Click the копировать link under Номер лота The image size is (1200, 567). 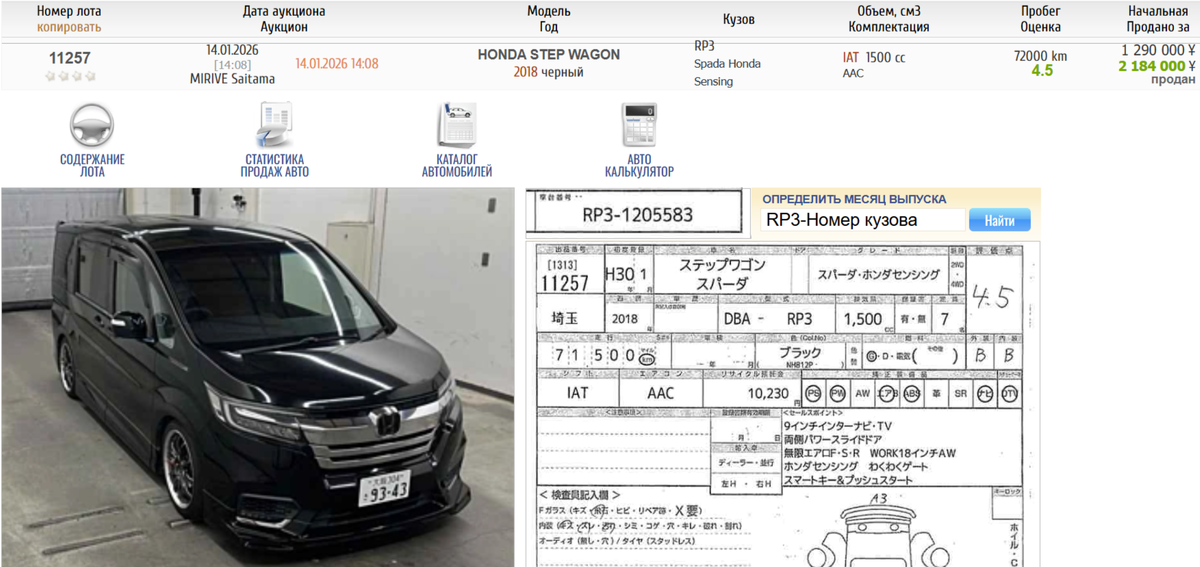[x=69, y=27]
